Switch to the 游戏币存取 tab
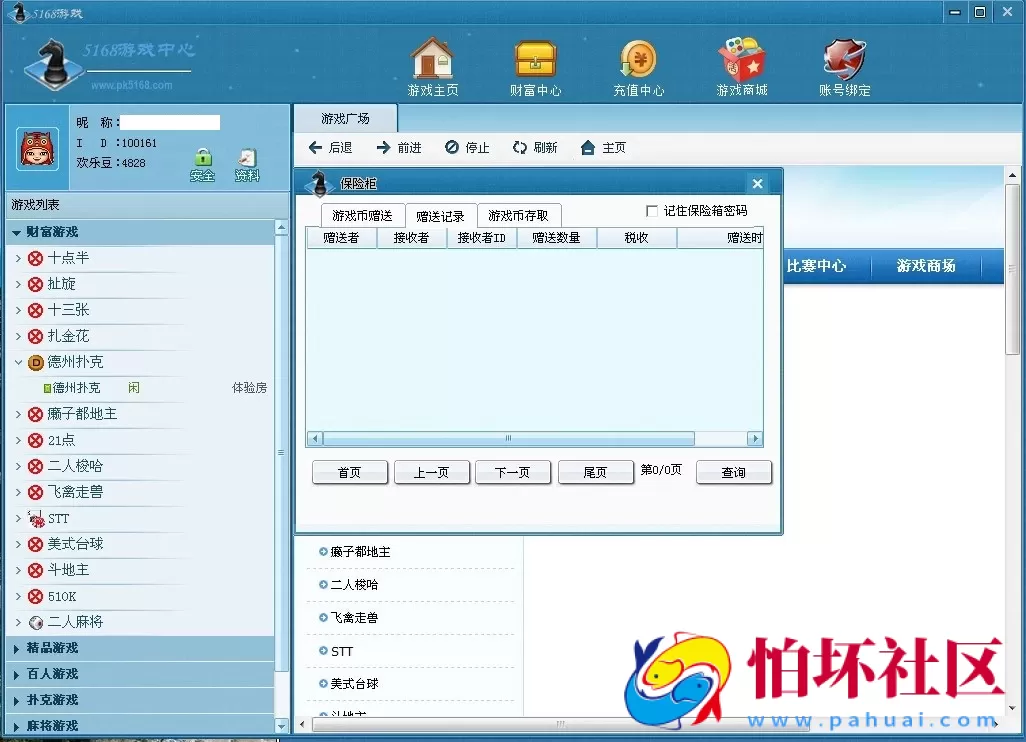This screenshot has width=1026, height=742. [518, 216]
